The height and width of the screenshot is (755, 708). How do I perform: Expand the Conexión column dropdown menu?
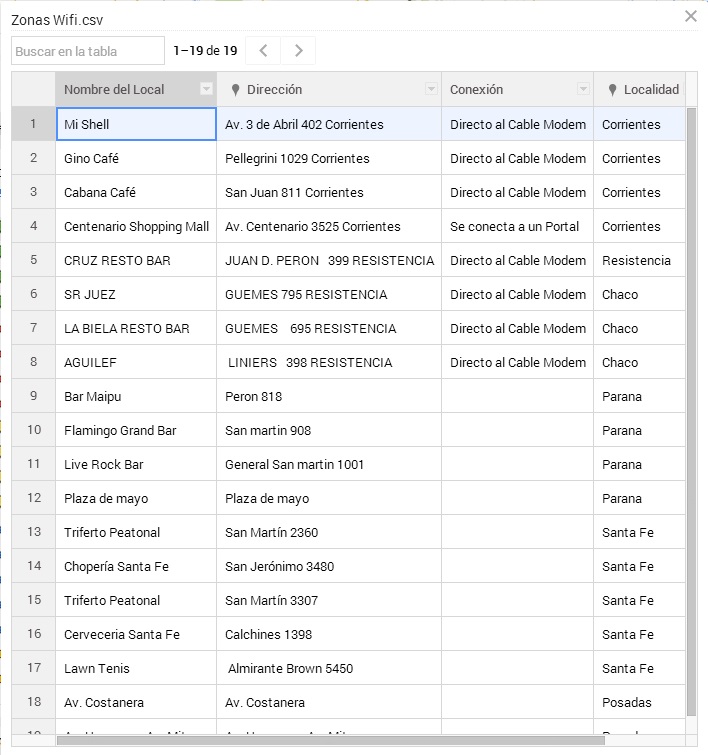583,89
